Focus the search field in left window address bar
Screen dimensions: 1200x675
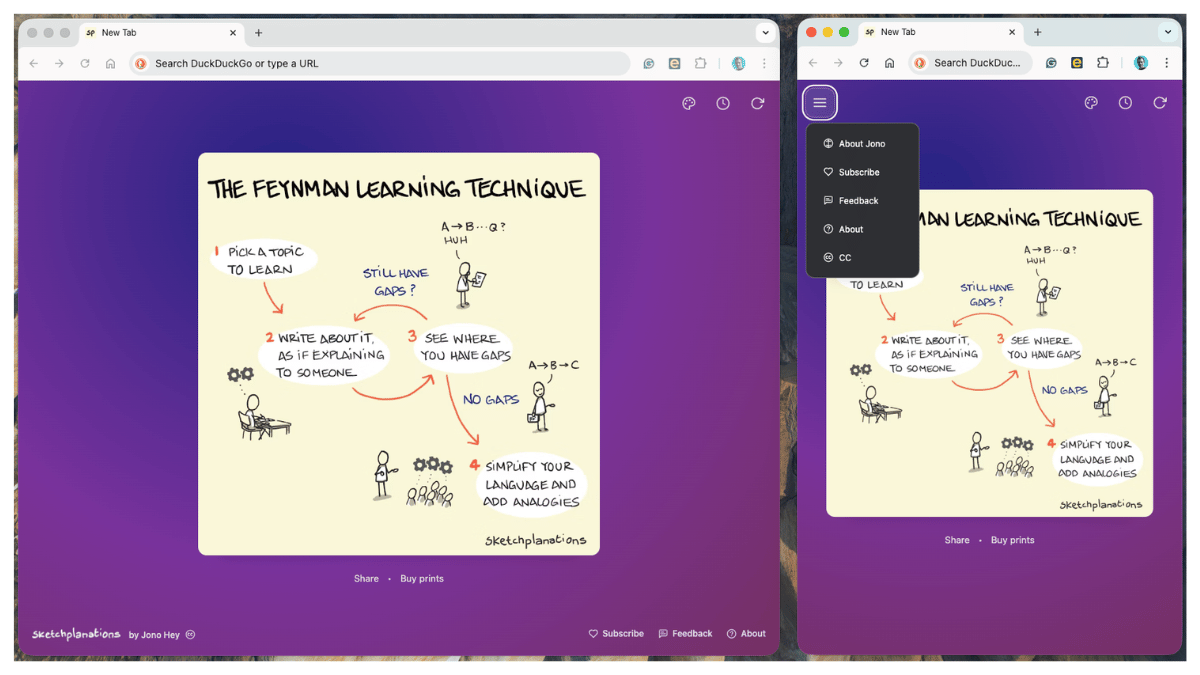pos(380,63)
